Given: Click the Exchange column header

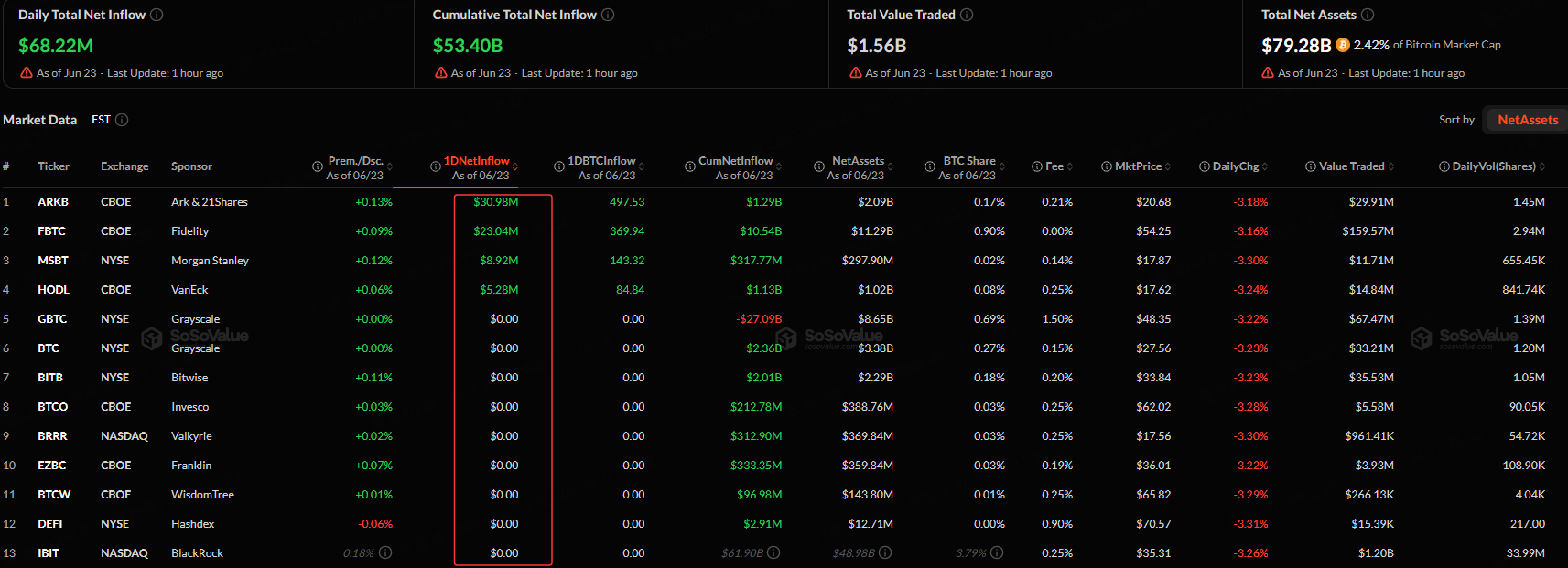Looking at the screenshot, I should [124, 166].
